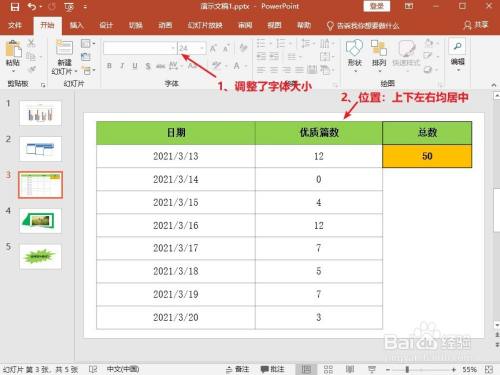Switch to the 幻灯片放映 tab
Image resolution: width=500 pixels, height=375 pixels.
205,25
